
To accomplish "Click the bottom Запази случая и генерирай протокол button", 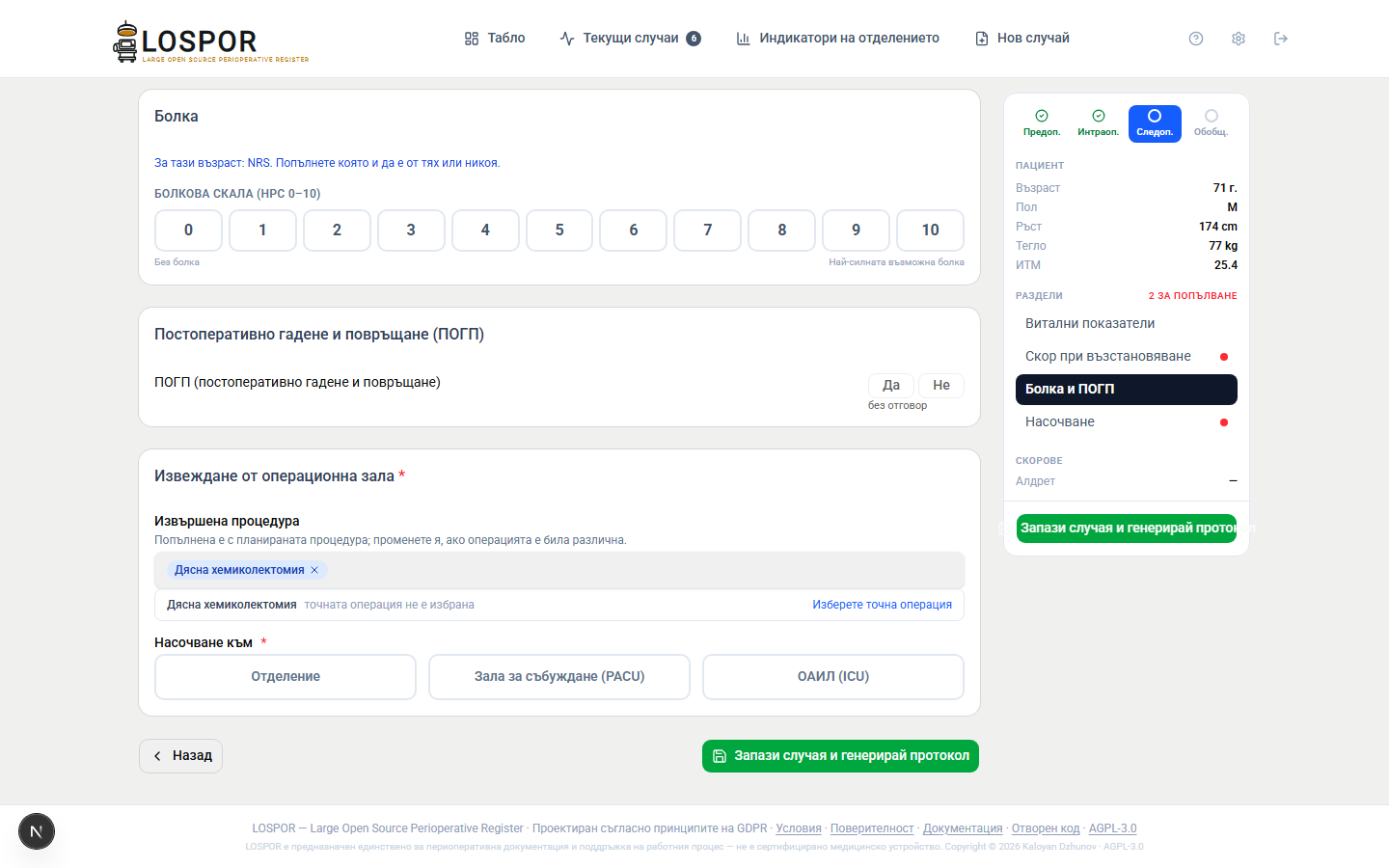I will click(x=840, y=756).
